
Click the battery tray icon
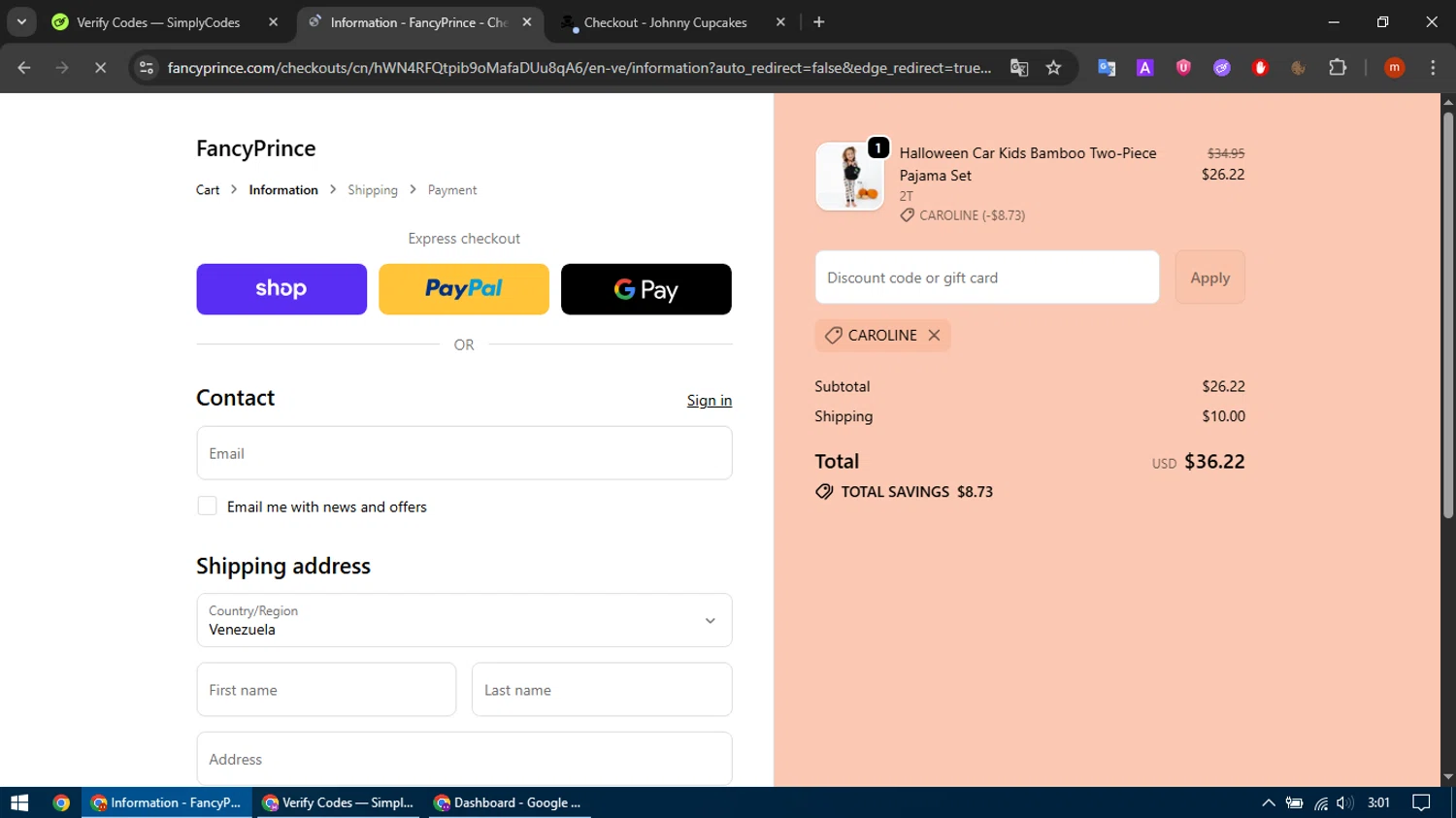1294,802
